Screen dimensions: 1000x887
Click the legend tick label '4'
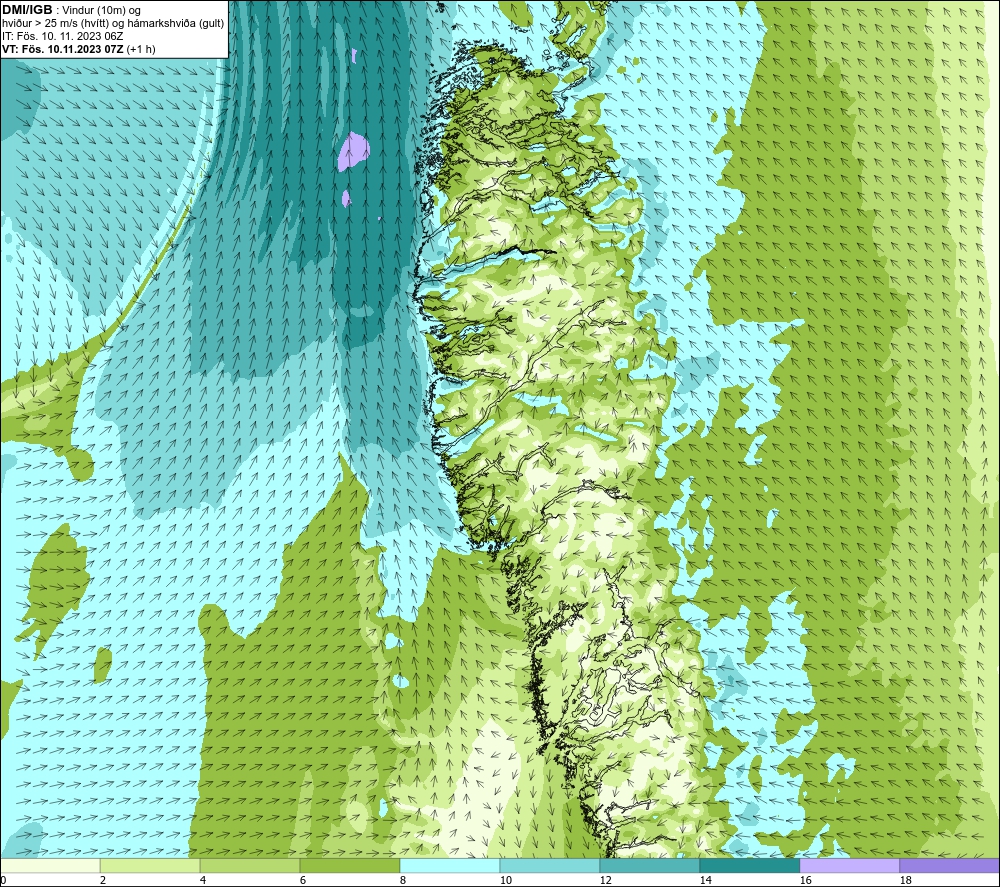(203, 881)
